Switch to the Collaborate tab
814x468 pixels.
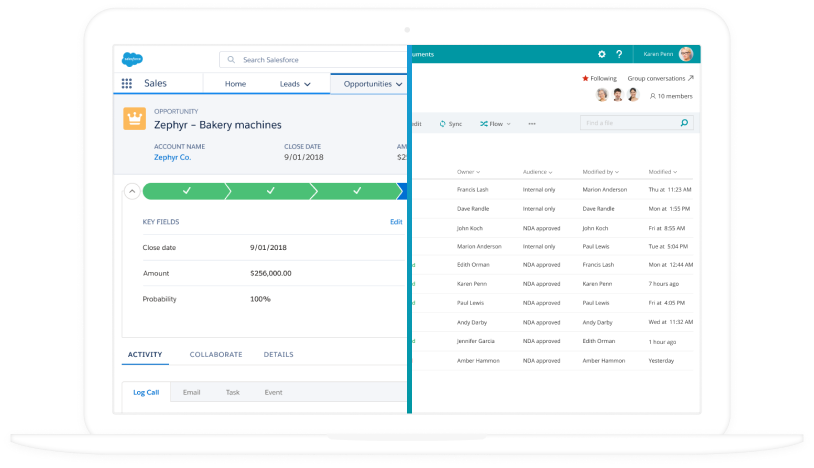click(215, 354)
